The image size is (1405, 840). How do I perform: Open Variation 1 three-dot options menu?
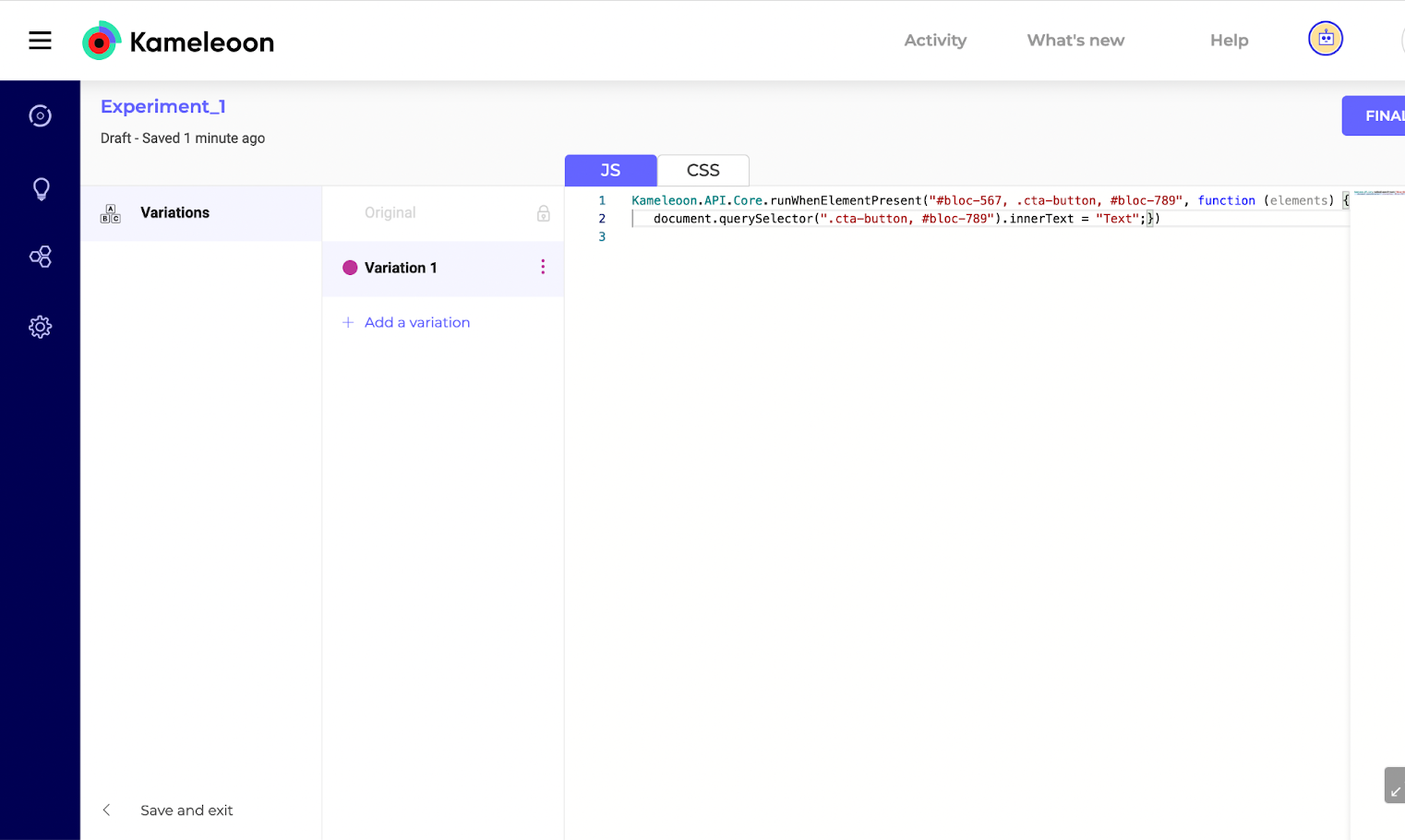tap(543, 267)
